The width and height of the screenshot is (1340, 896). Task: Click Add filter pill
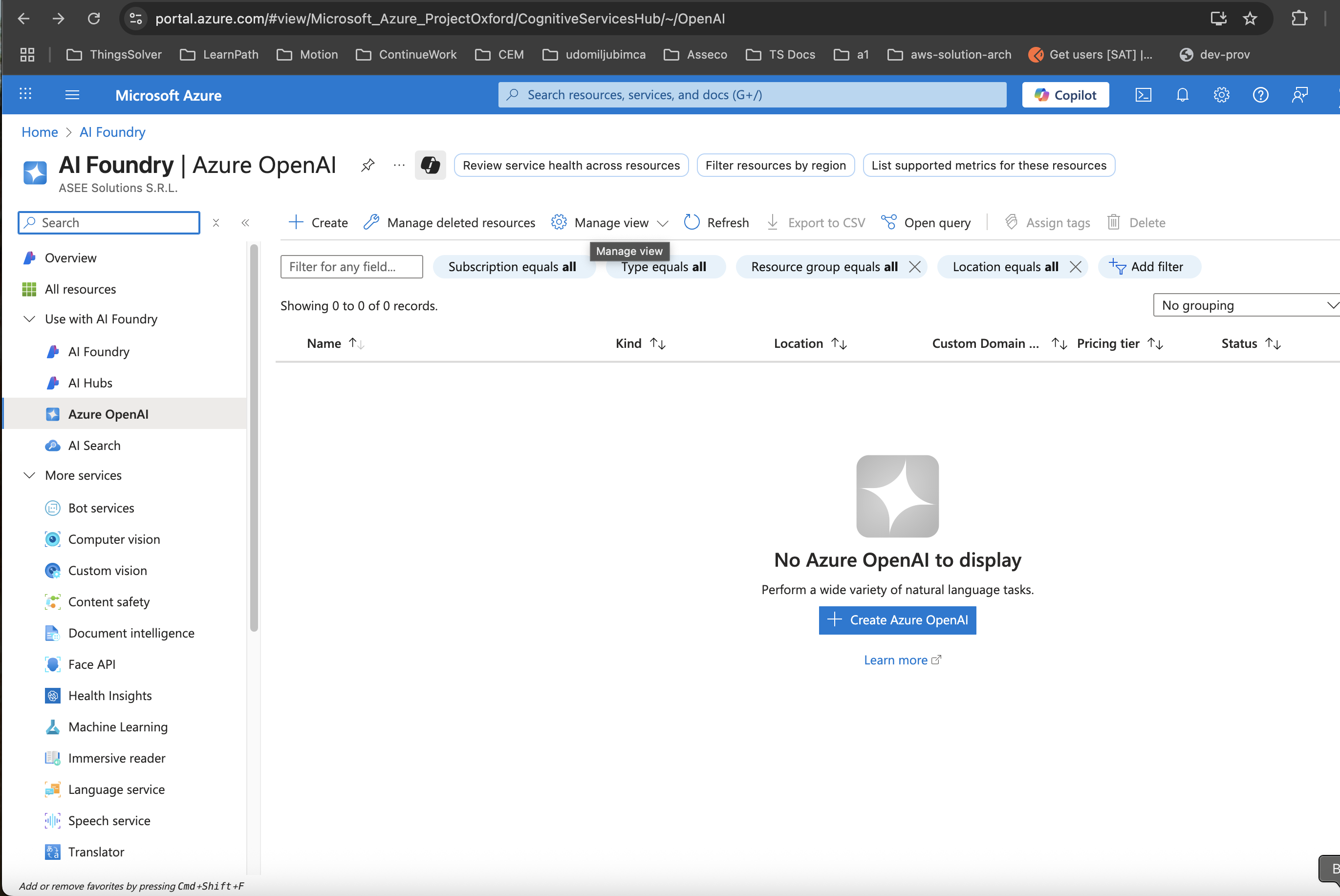(x=1149, y=267)
